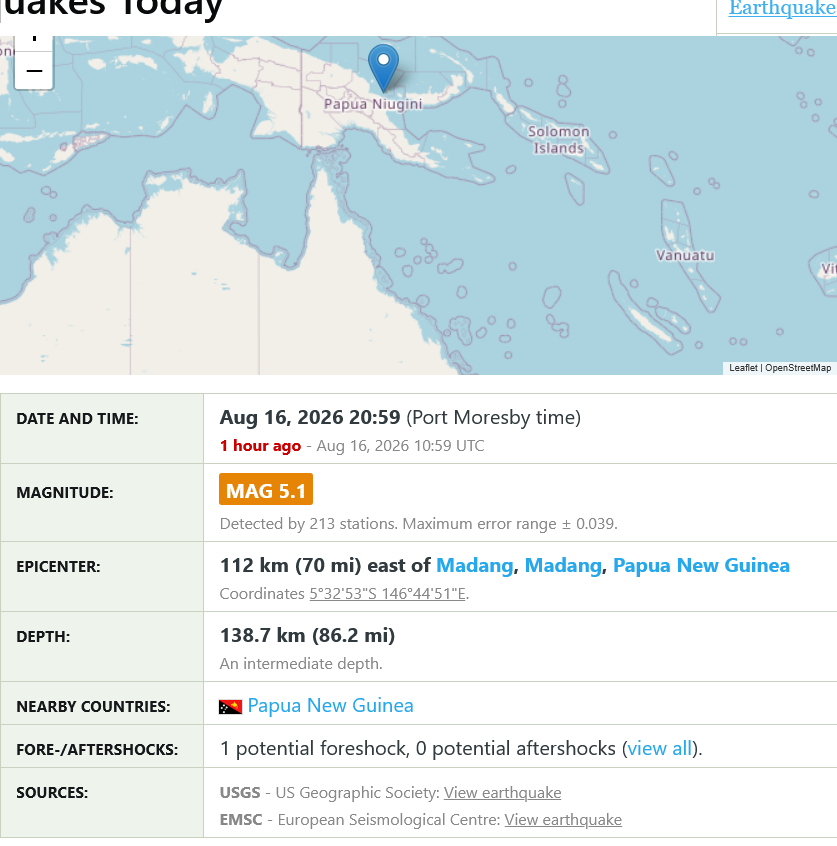
Task: Open Papua New Guinea link in epicenter row
Action: tap(701, 565)
